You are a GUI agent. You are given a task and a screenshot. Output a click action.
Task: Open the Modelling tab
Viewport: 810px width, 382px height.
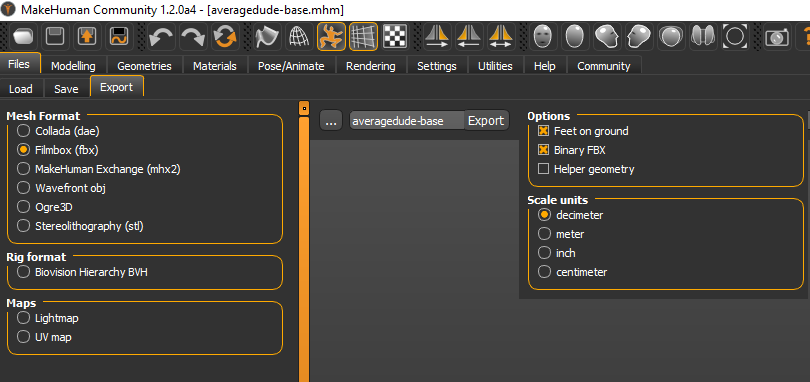click(73, 66)
